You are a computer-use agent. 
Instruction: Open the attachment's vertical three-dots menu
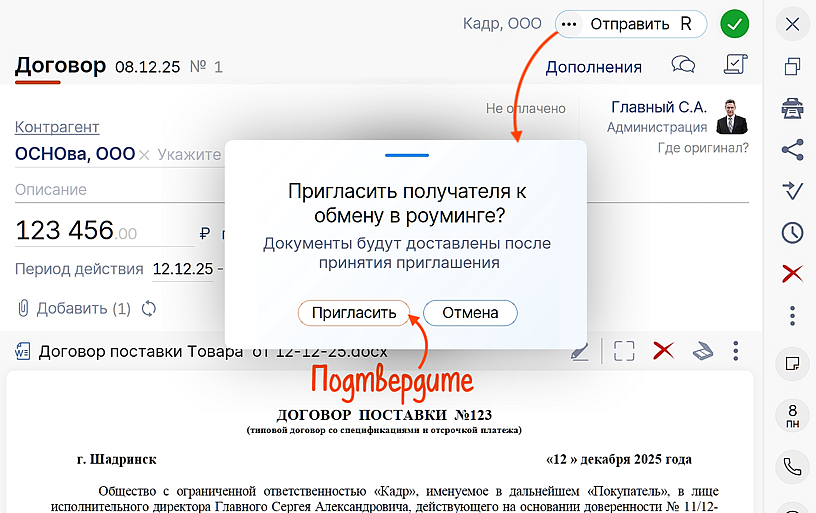tap(736, 351)
